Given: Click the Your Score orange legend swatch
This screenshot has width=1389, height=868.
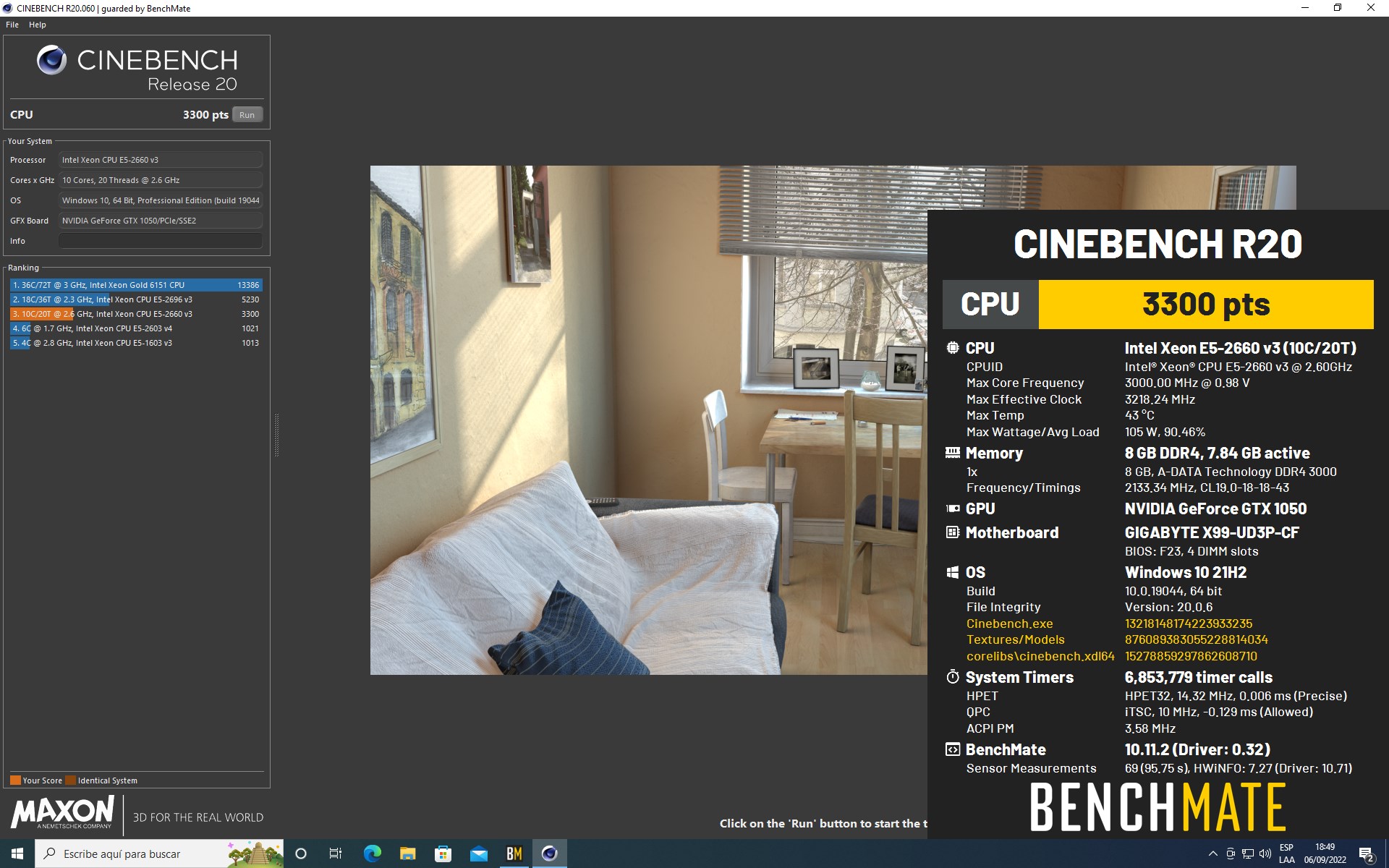Looking at the screenshot, I should point(15,780).
